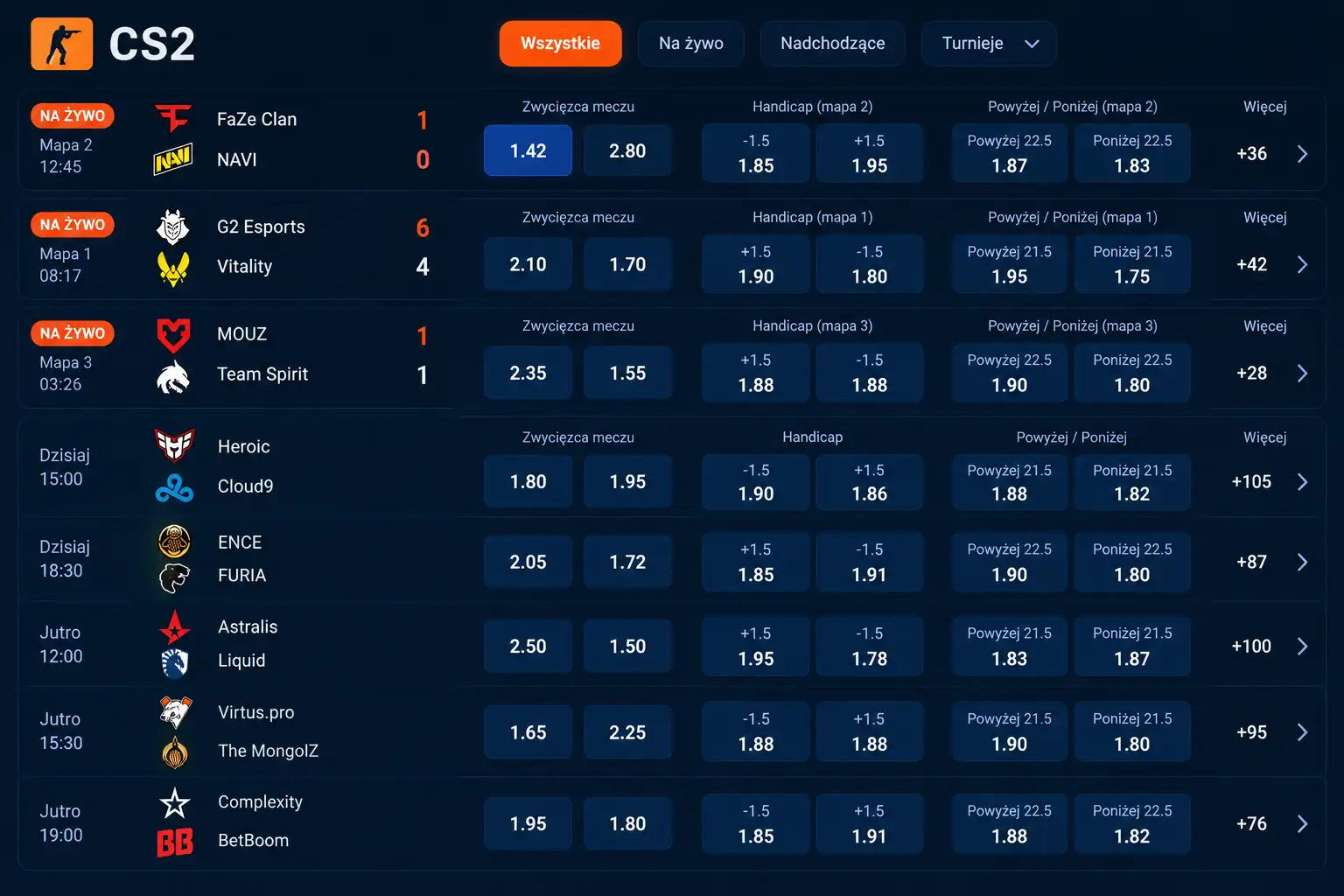Image resolution: width=1344 pixels, height=896 pixels.
Task: Open the arrow for Virtus.pro vs The MongolZ
Action: pos(1302,732)
